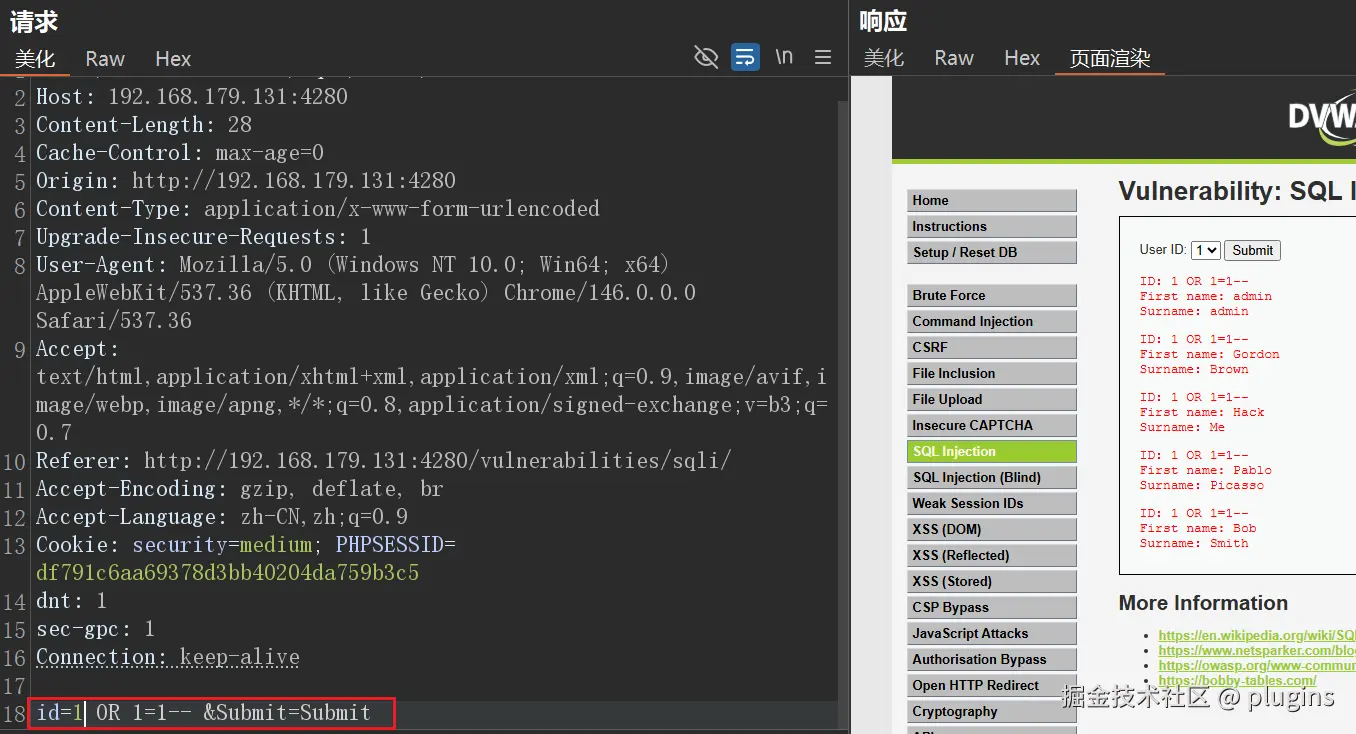Image resolution: width=1356 pixels, height=734 pixels.
Task: Click the Connection: keep-alive header
Action: pyautogui.click(x=168, y=657)
